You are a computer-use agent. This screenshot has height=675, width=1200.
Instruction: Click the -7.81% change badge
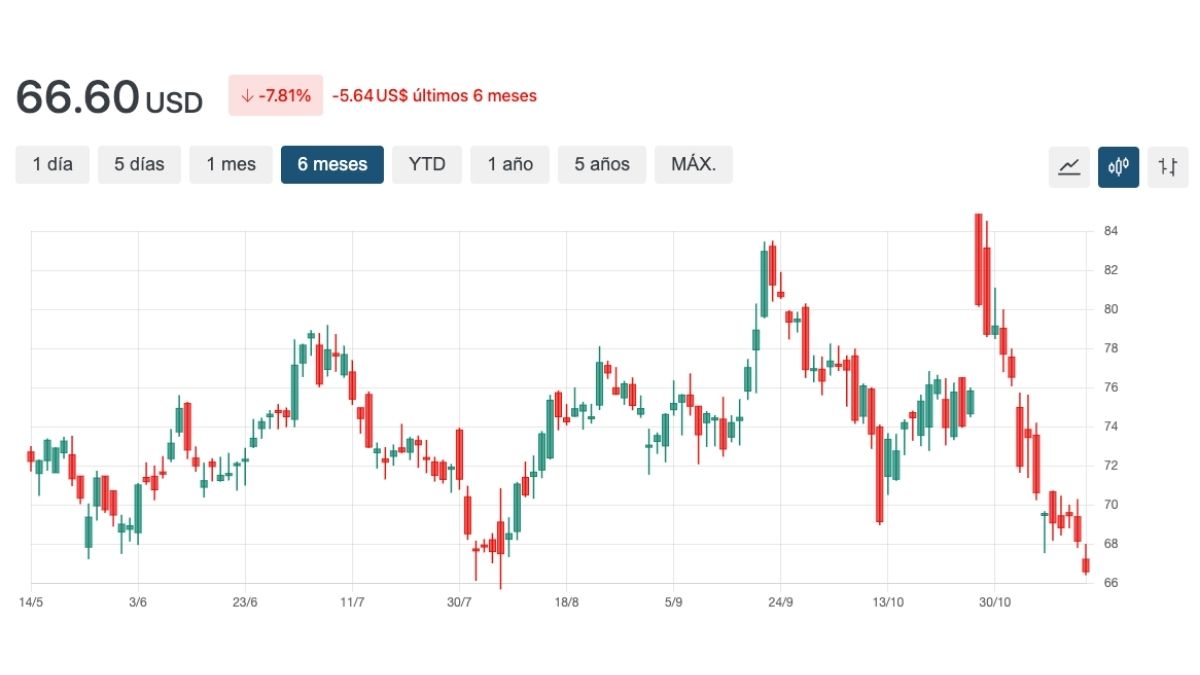(275, 96)
